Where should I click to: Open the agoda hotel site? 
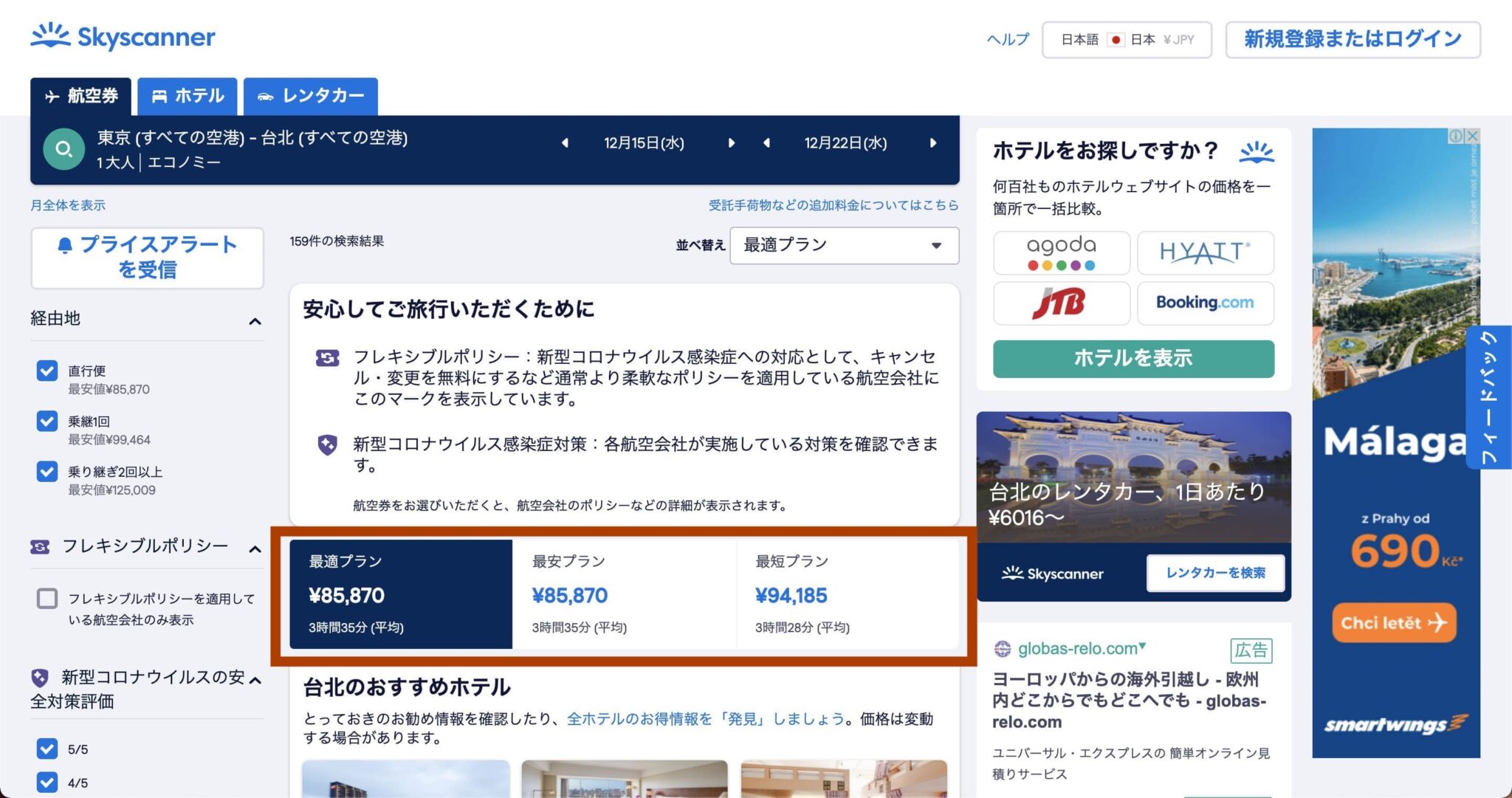click(x=1060, y=252)
